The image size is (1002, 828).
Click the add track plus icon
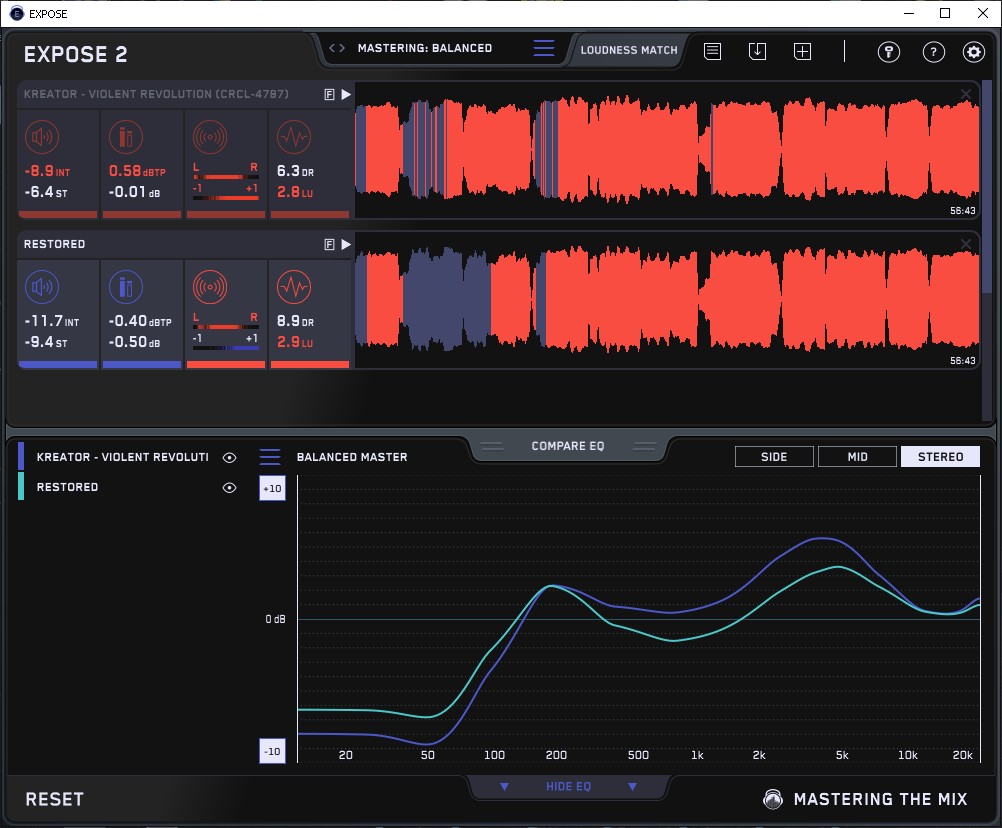(802, 52)
